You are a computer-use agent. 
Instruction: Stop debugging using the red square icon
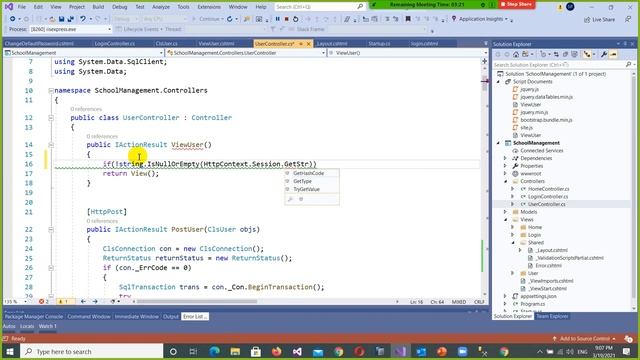287,19
